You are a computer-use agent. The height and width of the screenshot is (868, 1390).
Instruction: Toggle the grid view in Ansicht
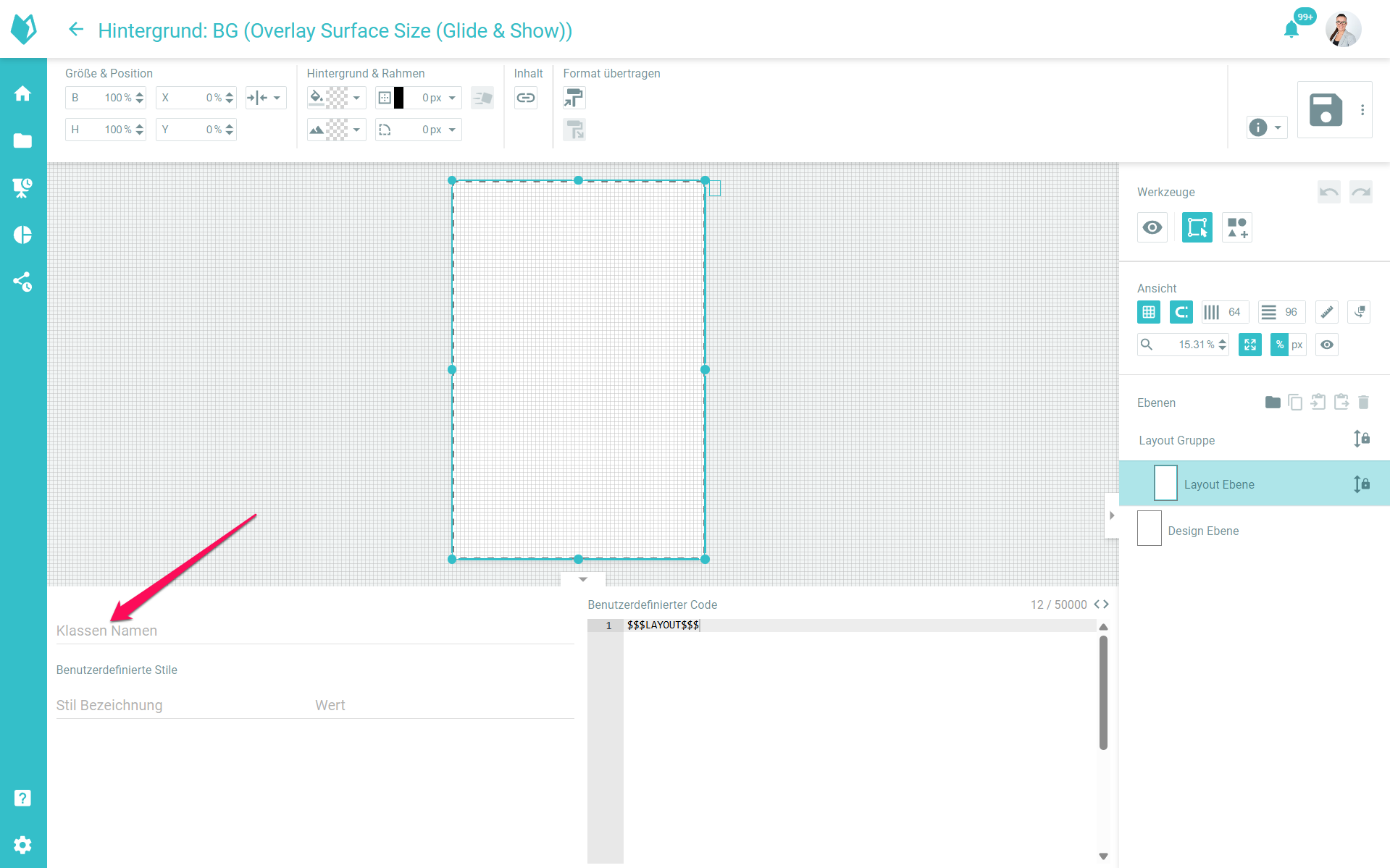(x=1149, y=312)
